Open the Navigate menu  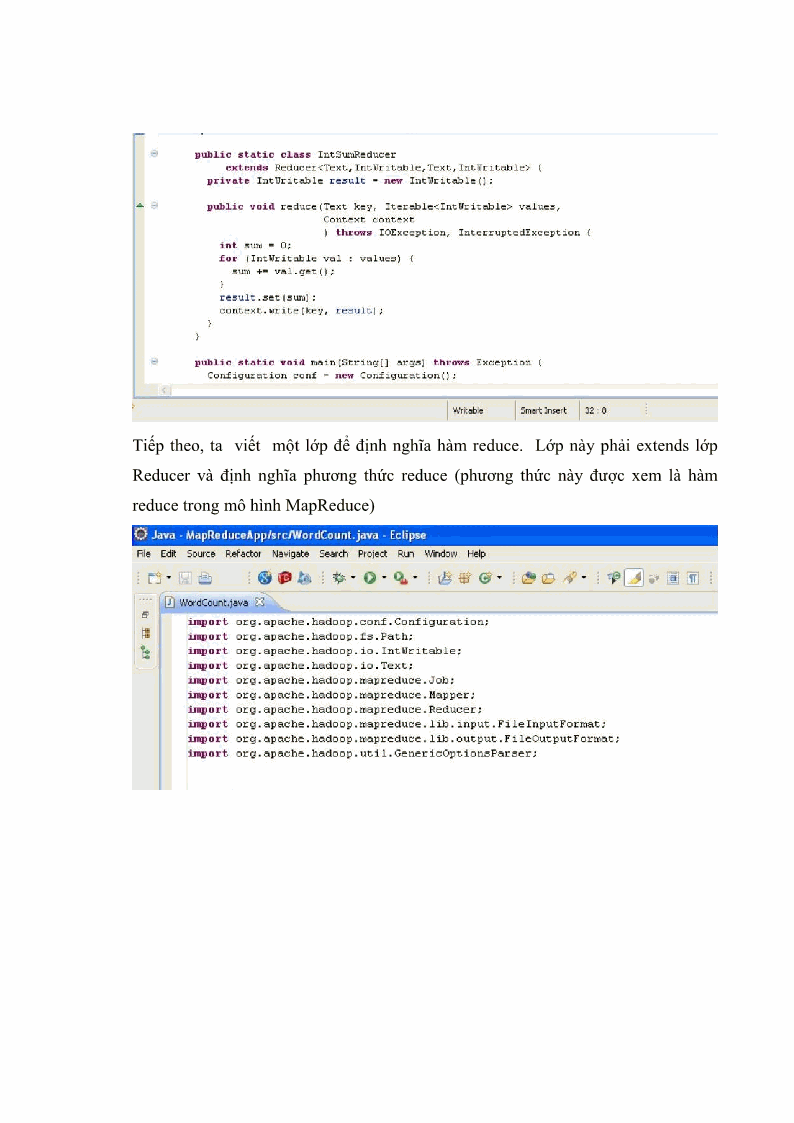click(x=291, y=553)
